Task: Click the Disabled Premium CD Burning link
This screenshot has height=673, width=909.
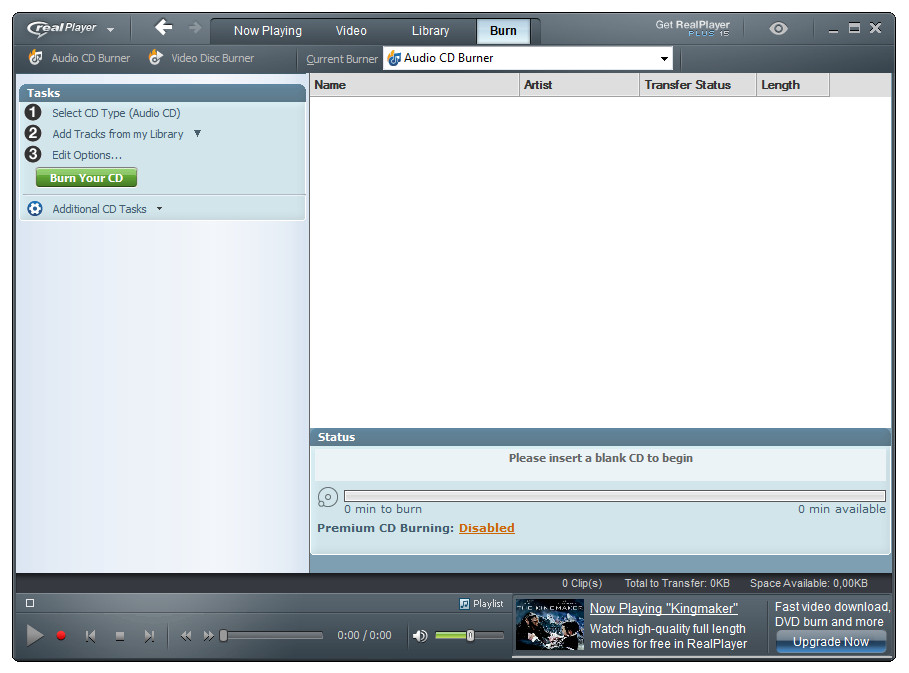Action: click(x=486, y=528)
